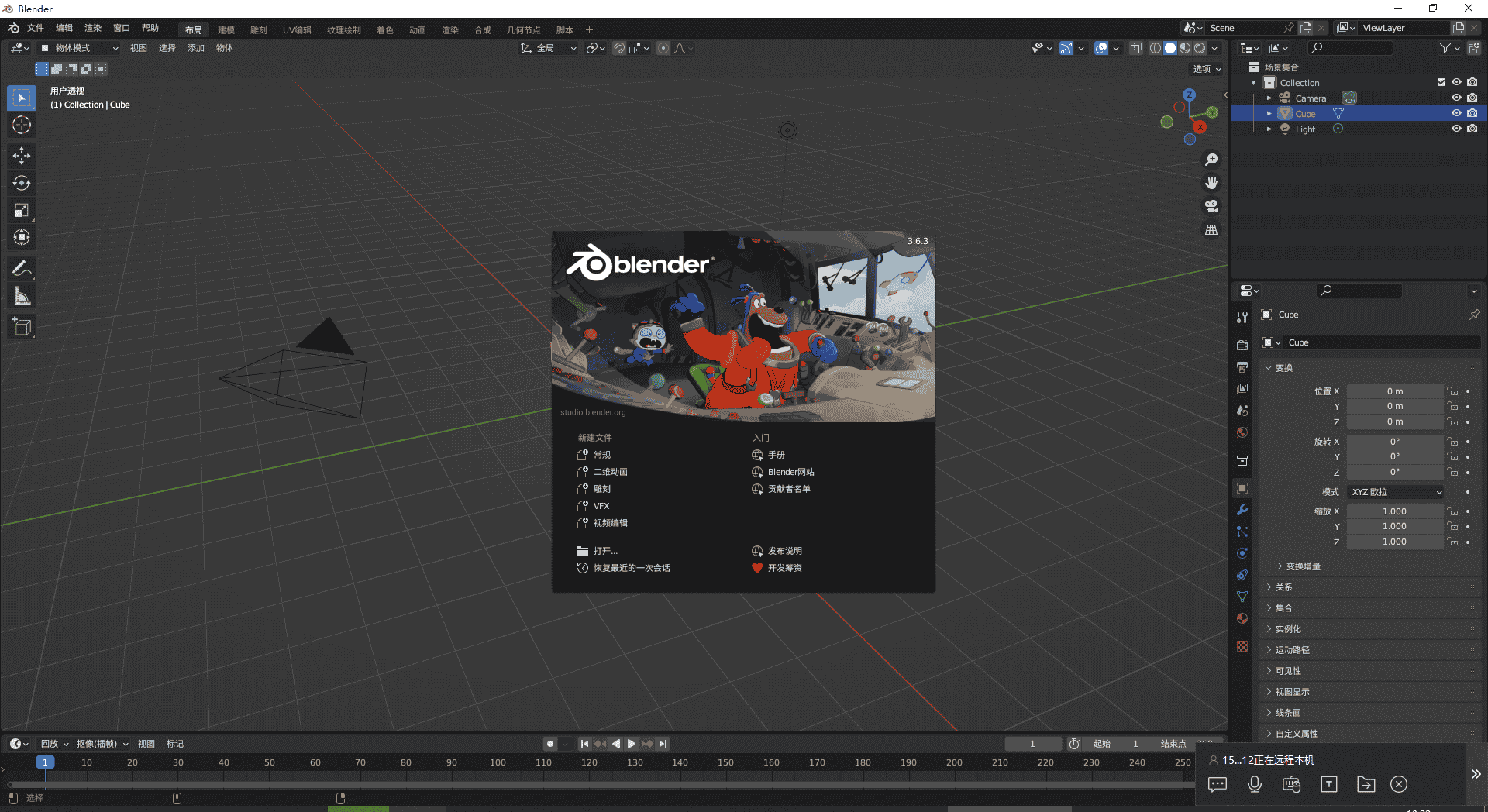1488x812 pixels.
Task: Activate the Annotate pencil tool
Action: (22, 269)
